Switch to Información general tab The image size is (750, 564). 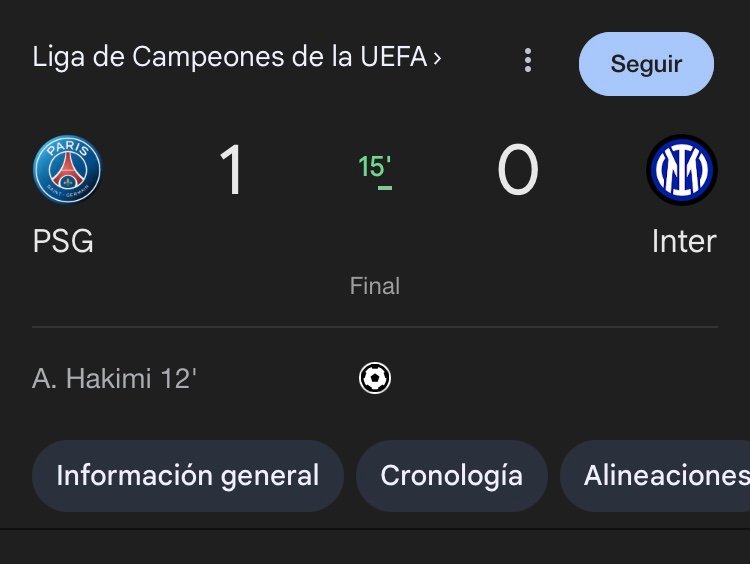point(188,476)
